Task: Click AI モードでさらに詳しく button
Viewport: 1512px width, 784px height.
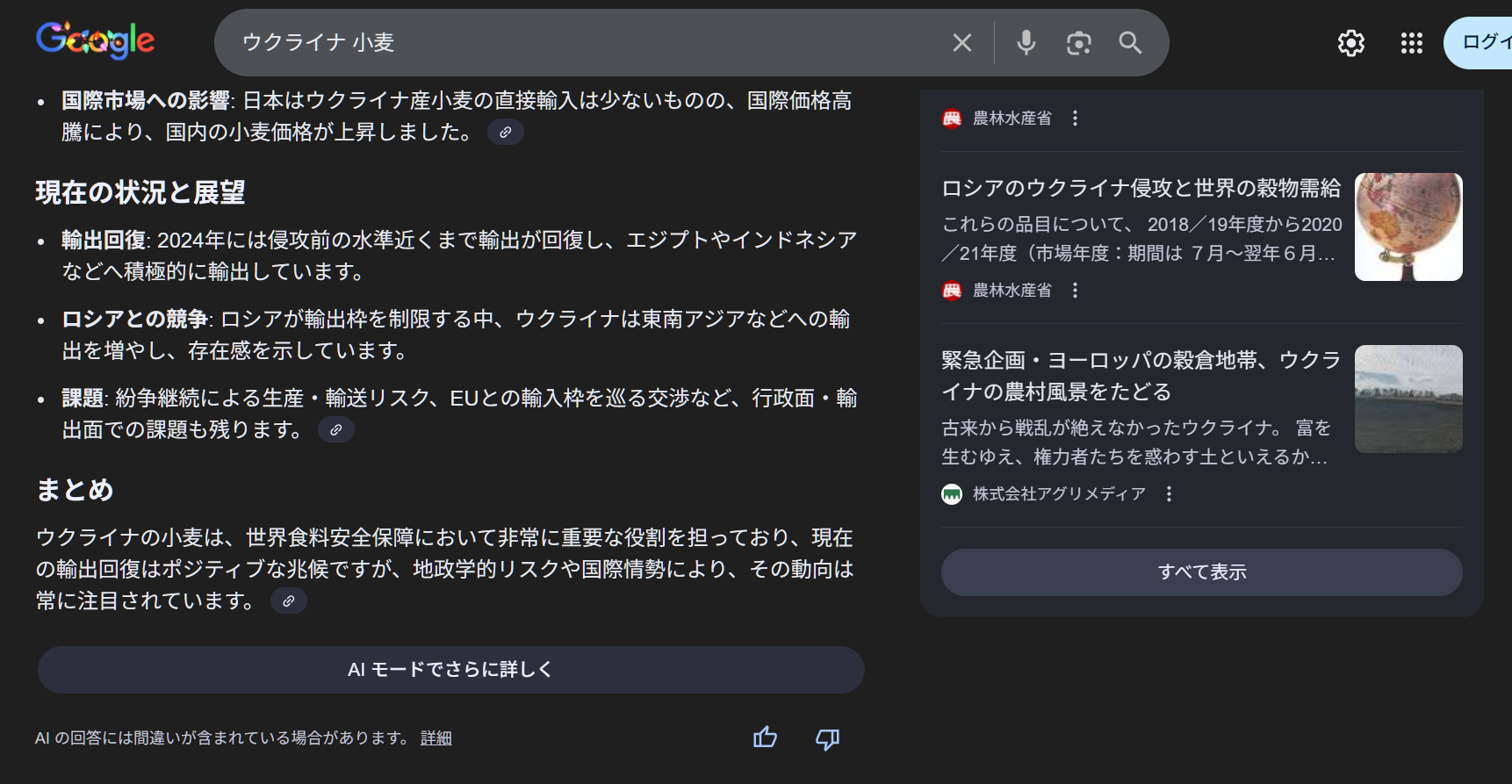Action: click(450, 670)
